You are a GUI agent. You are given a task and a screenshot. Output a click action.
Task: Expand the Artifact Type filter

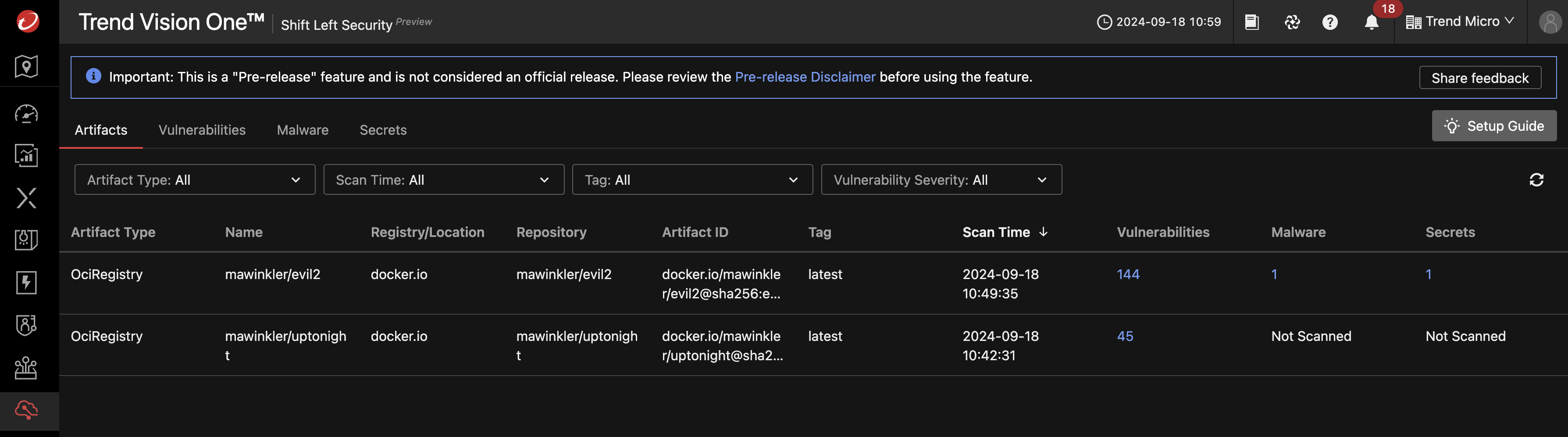coord(195,180)
